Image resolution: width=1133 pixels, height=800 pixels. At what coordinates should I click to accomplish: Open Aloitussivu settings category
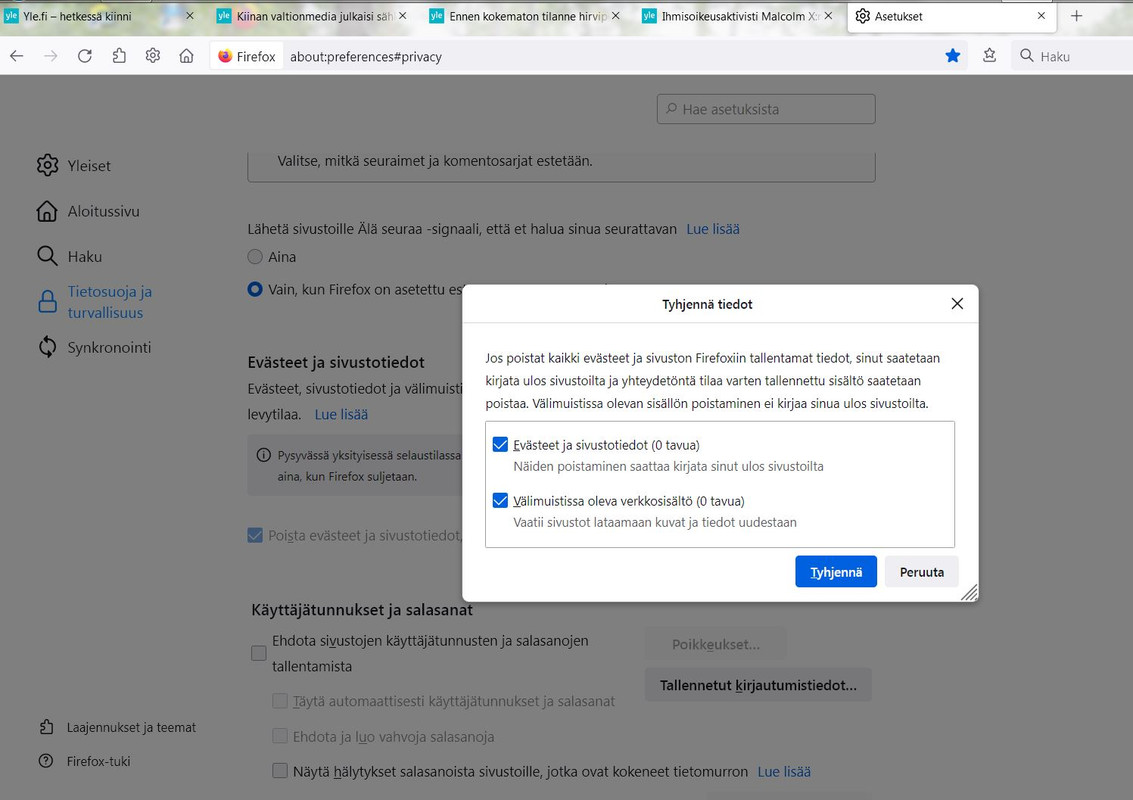[x=103, y=211]
